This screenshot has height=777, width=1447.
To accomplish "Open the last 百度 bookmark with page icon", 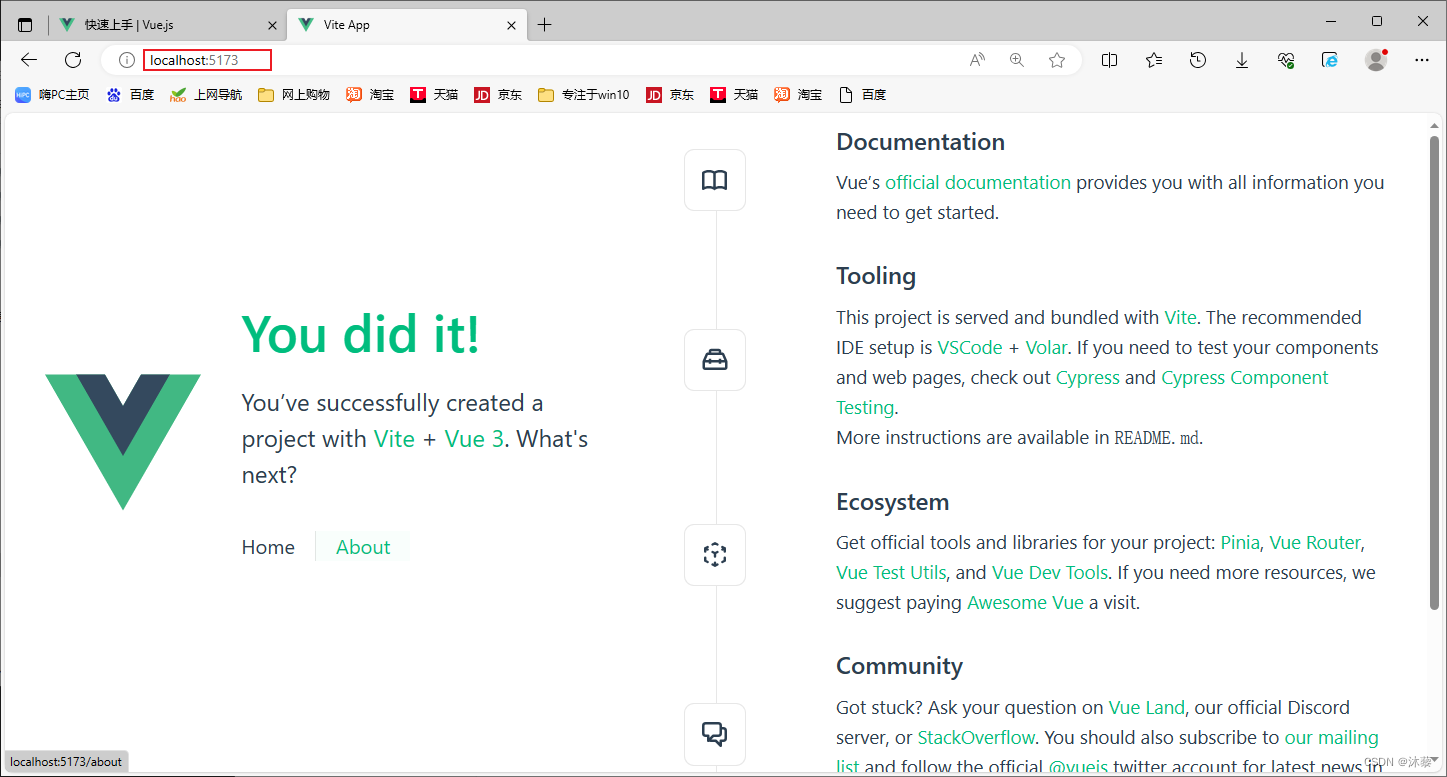I will click(863, 95).
